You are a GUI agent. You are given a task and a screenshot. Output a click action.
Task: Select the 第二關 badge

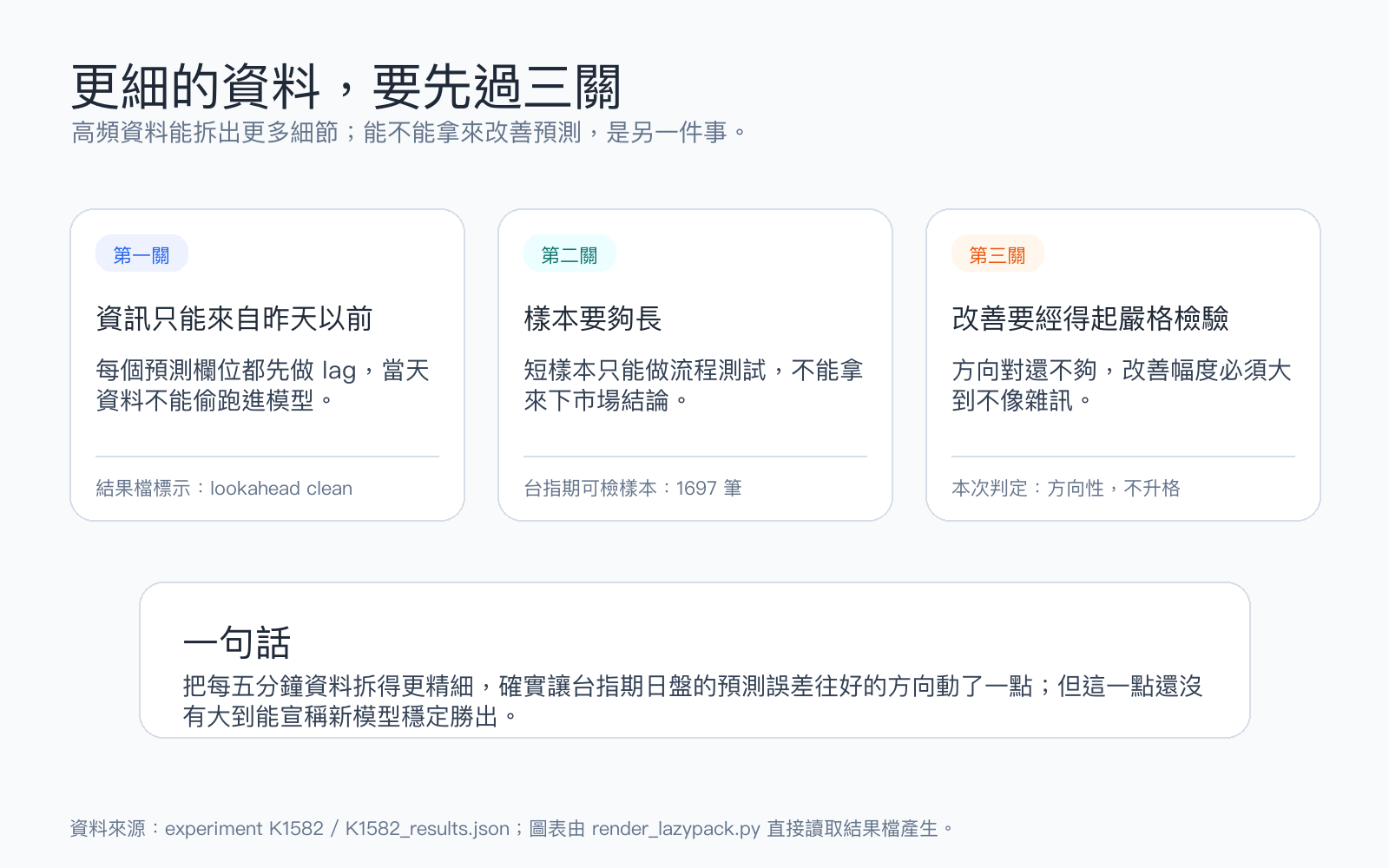(x=569, y=253)
